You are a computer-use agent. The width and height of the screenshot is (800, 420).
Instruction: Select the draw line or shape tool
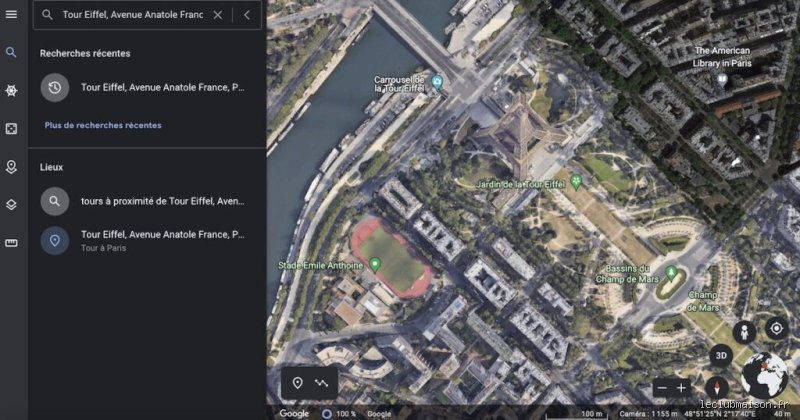pos(322,383)
